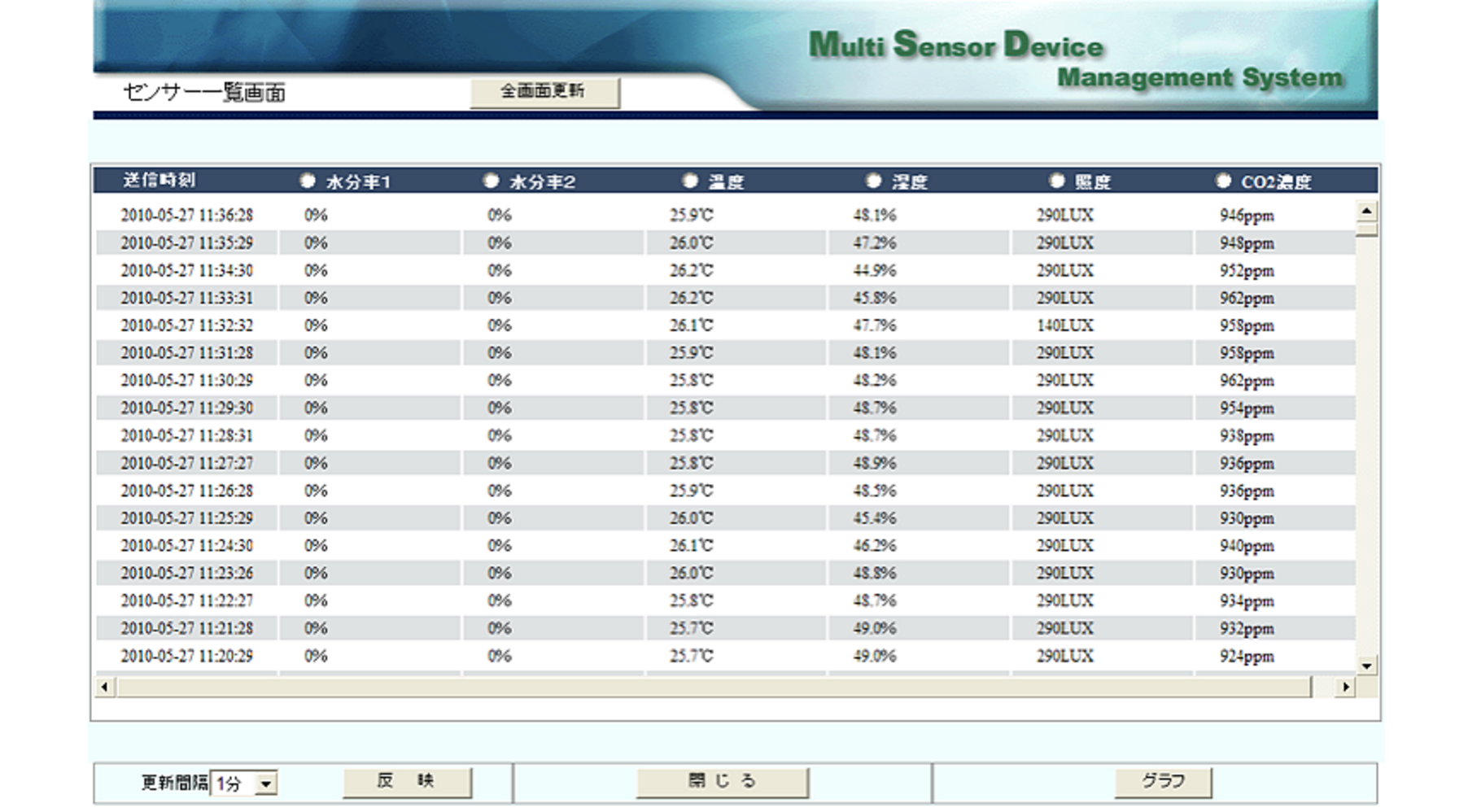
Task: Click the 924ppm CO2 value cell
Action: point(1246,656)
